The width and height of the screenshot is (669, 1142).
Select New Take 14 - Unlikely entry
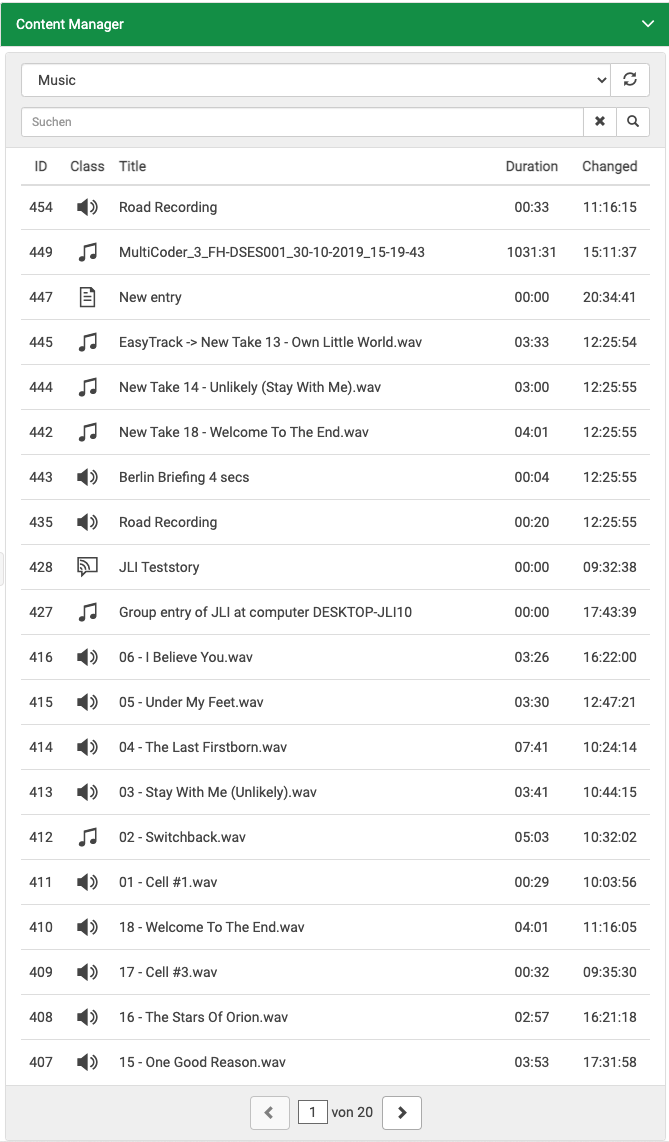[x=249, y=387]
